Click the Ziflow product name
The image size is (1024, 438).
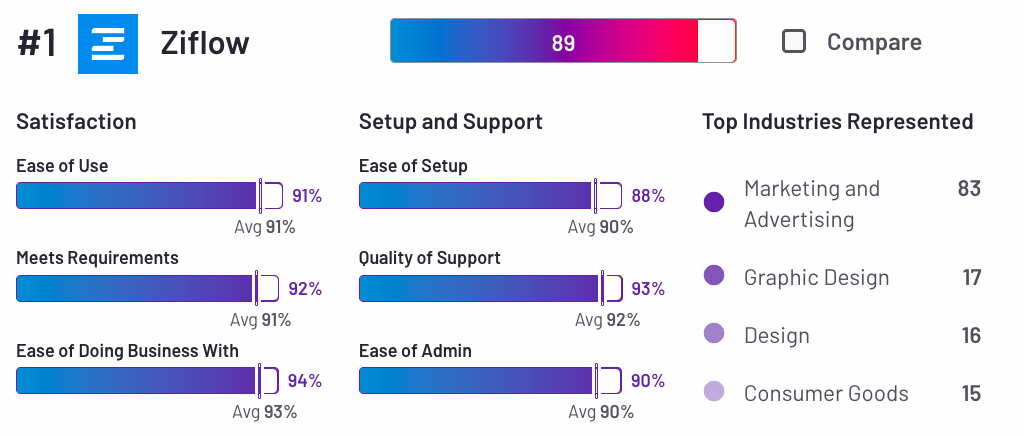(205, 44)
